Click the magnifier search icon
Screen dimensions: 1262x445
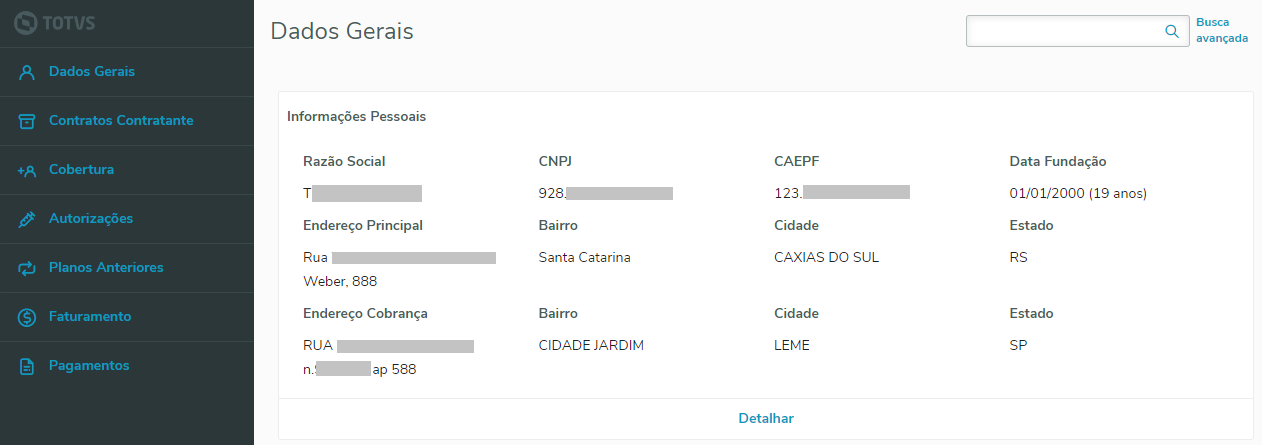point(1172,31)
